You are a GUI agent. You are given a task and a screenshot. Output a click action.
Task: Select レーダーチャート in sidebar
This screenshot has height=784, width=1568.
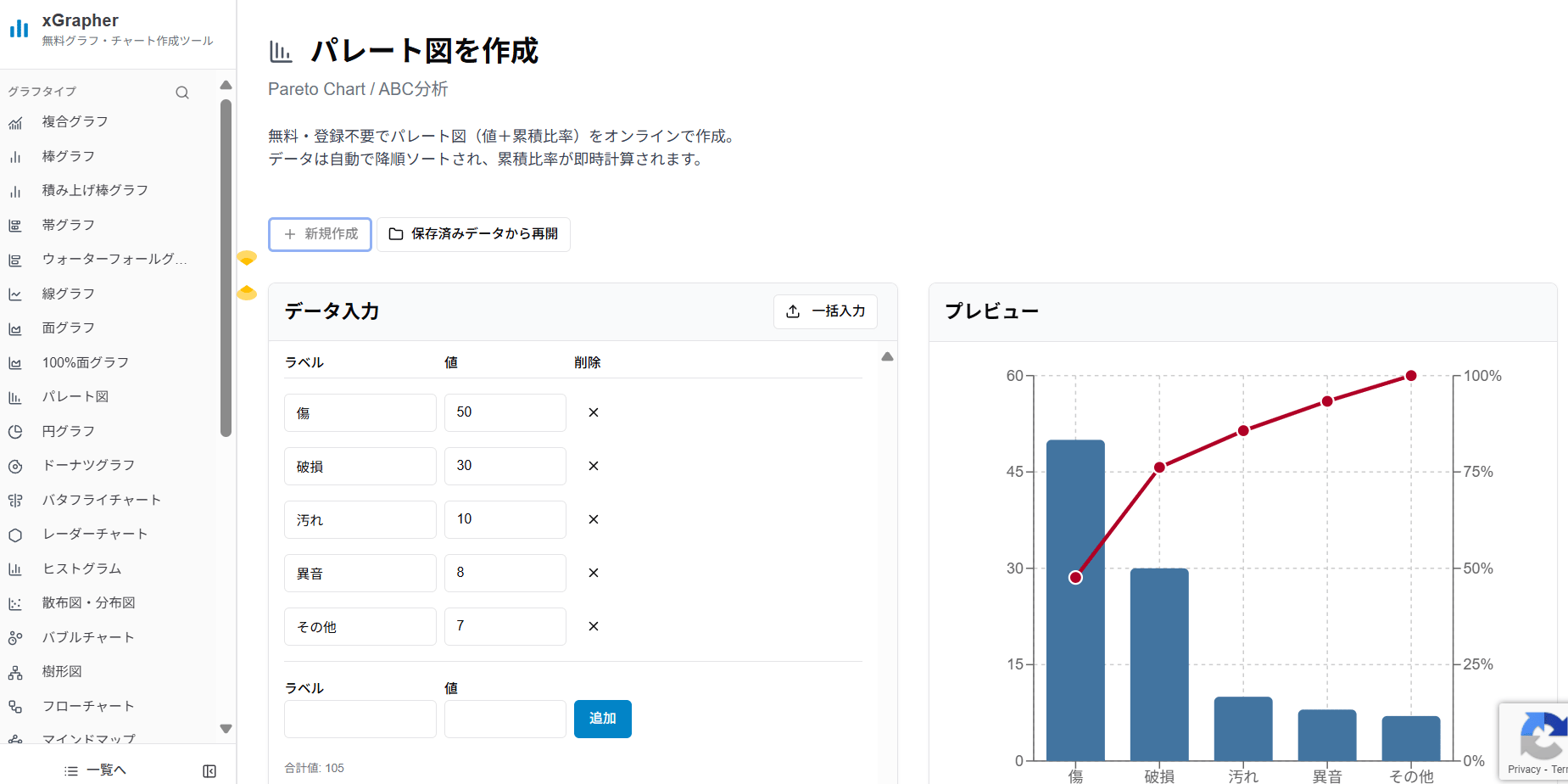point(95,534)
